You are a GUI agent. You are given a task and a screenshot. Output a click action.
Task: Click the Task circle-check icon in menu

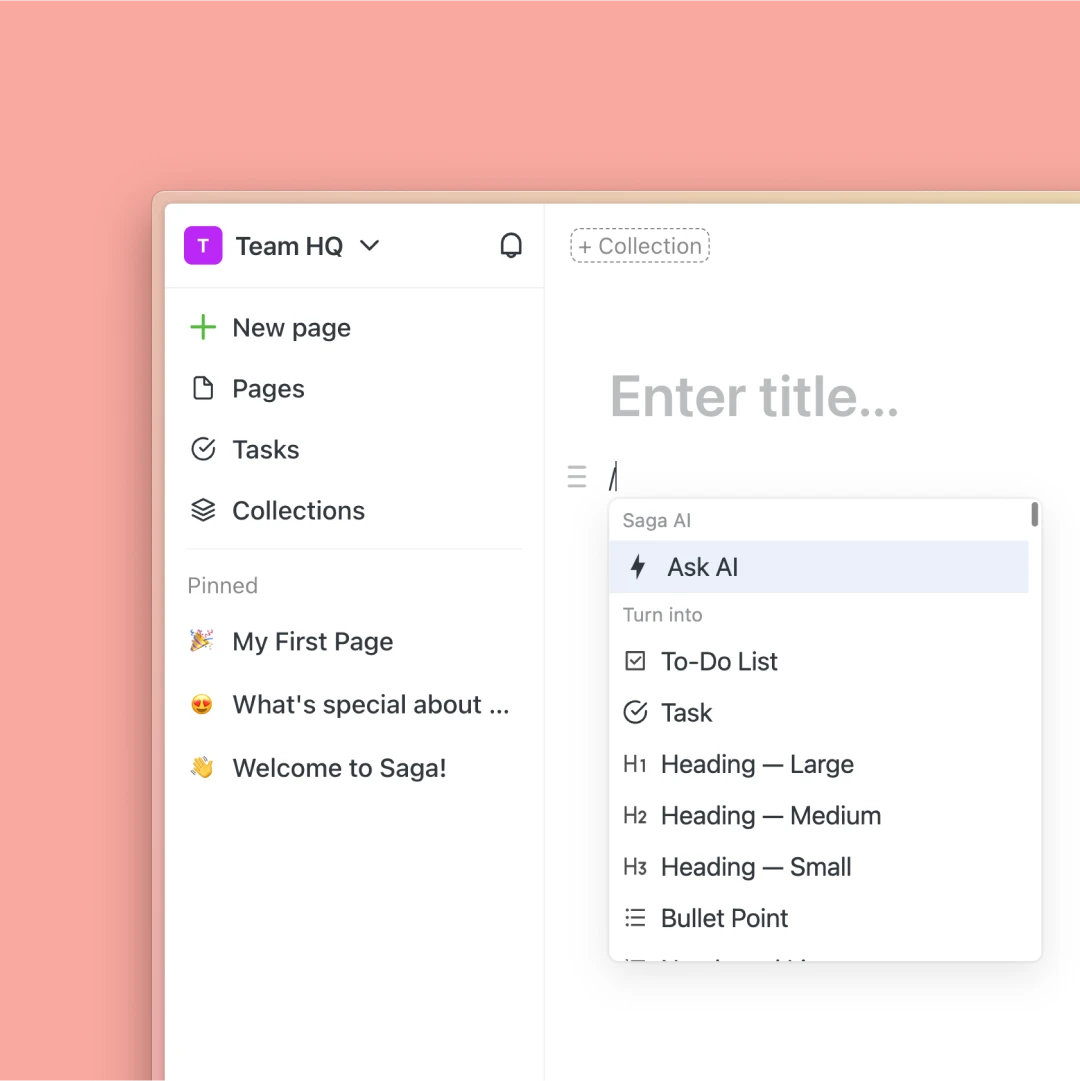click(x=635, y=712)
